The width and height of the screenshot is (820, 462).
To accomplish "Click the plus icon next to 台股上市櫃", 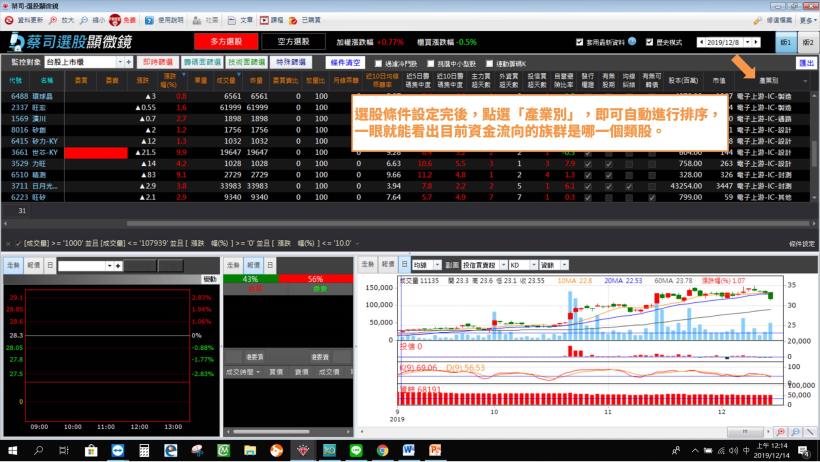I will pos(128,62).
